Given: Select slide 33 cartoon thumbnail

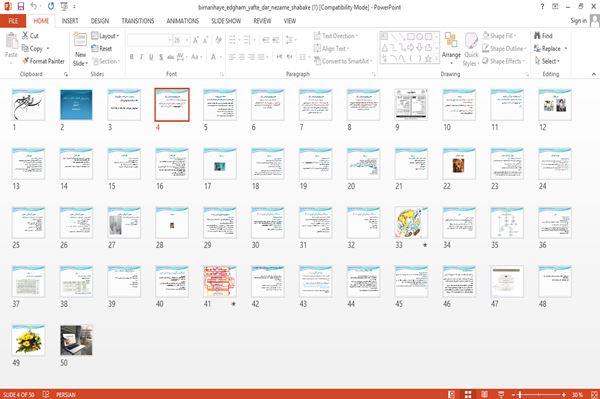Looking at the screenshot, I should click(x=411, y=223).
